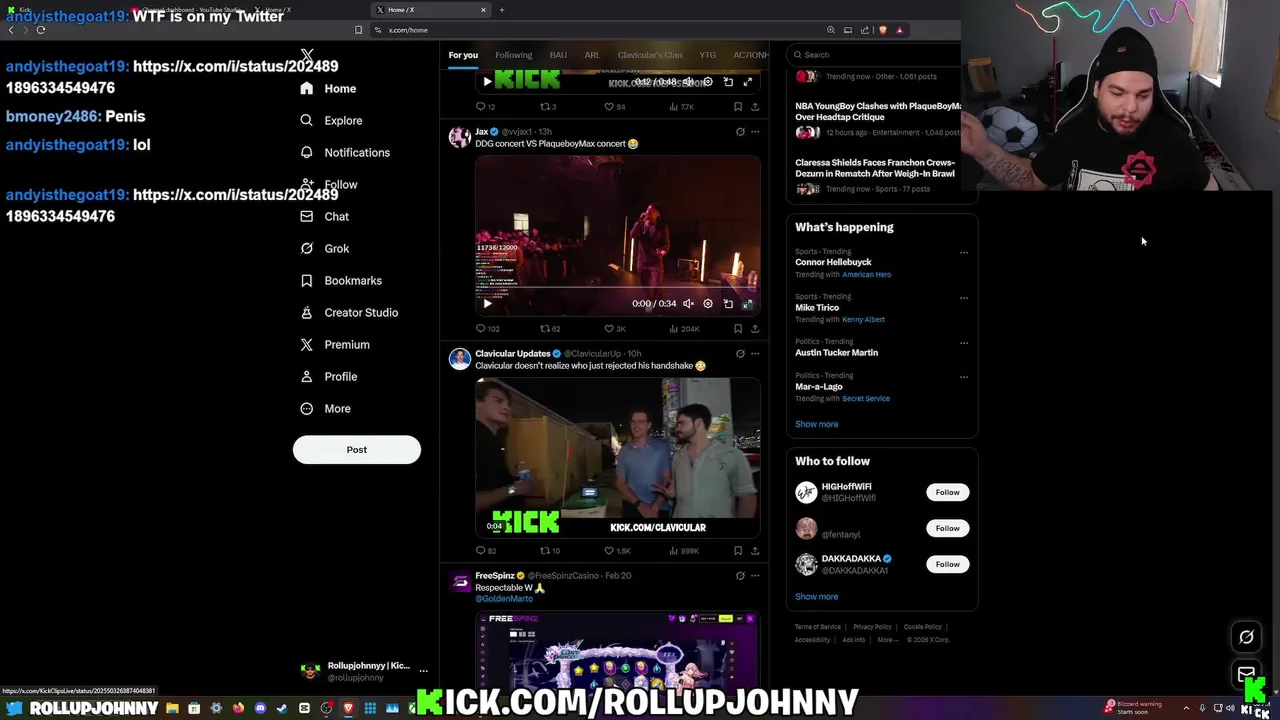
Task: Switch to the YTG timeline tab
Action: tap(708, 55)
